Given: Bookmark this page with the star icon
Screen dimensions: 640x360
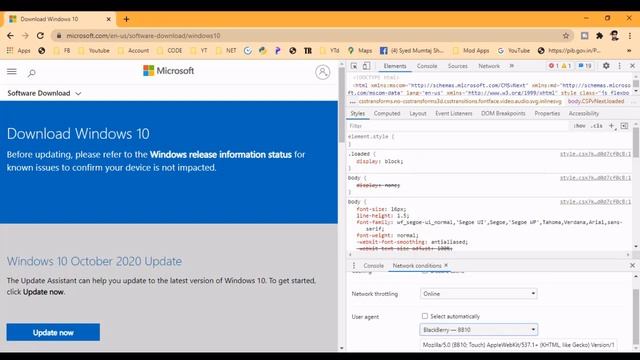Looking at the screenshot, I should tap(566, 36).
